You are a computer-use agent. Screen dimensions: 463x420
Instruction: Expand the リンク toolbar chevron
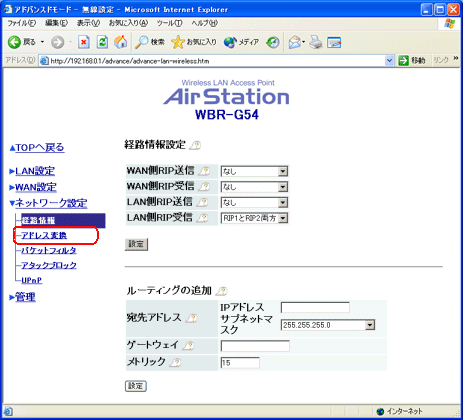click(456, 59)
